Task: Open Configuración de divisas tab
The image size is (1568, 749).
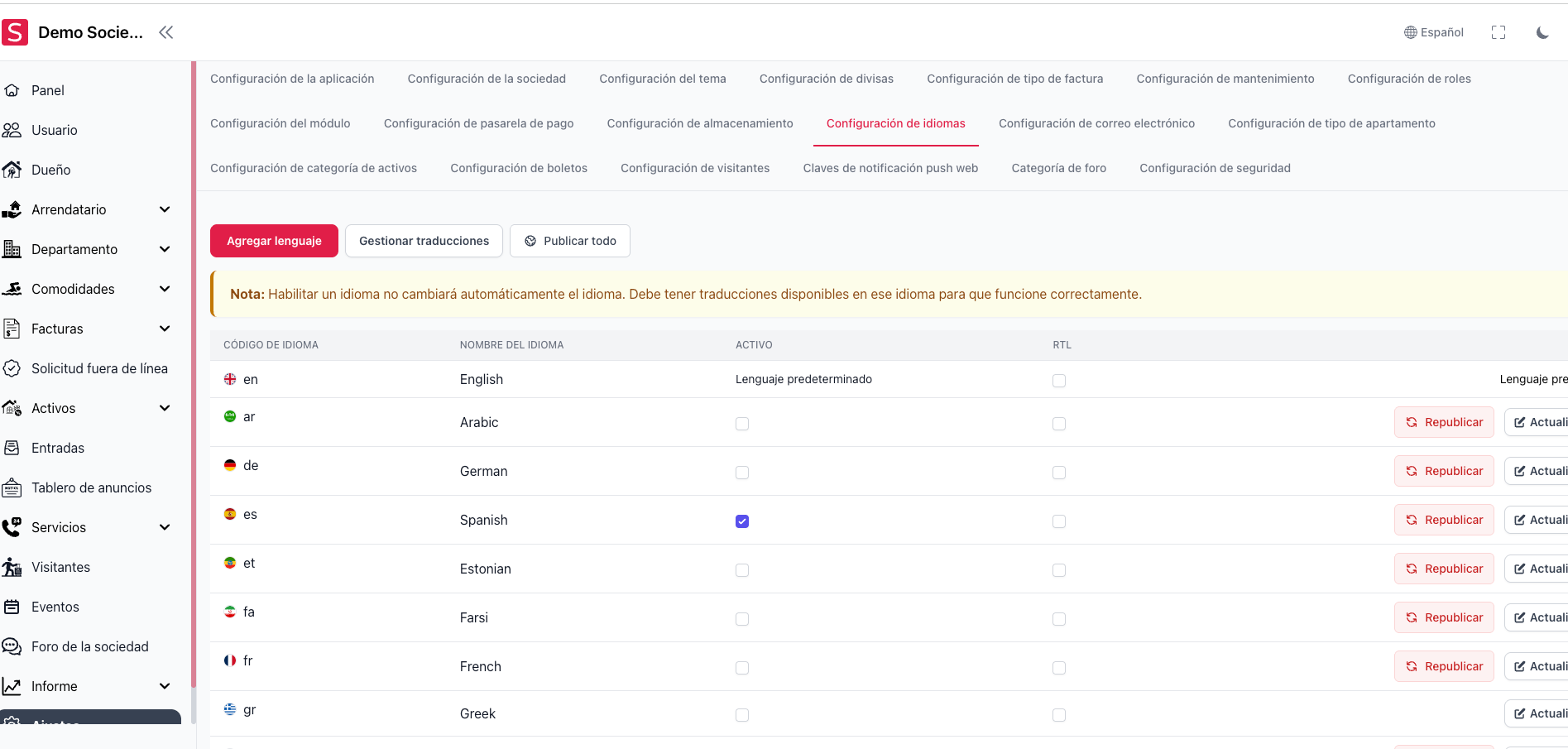Action: 826,79
